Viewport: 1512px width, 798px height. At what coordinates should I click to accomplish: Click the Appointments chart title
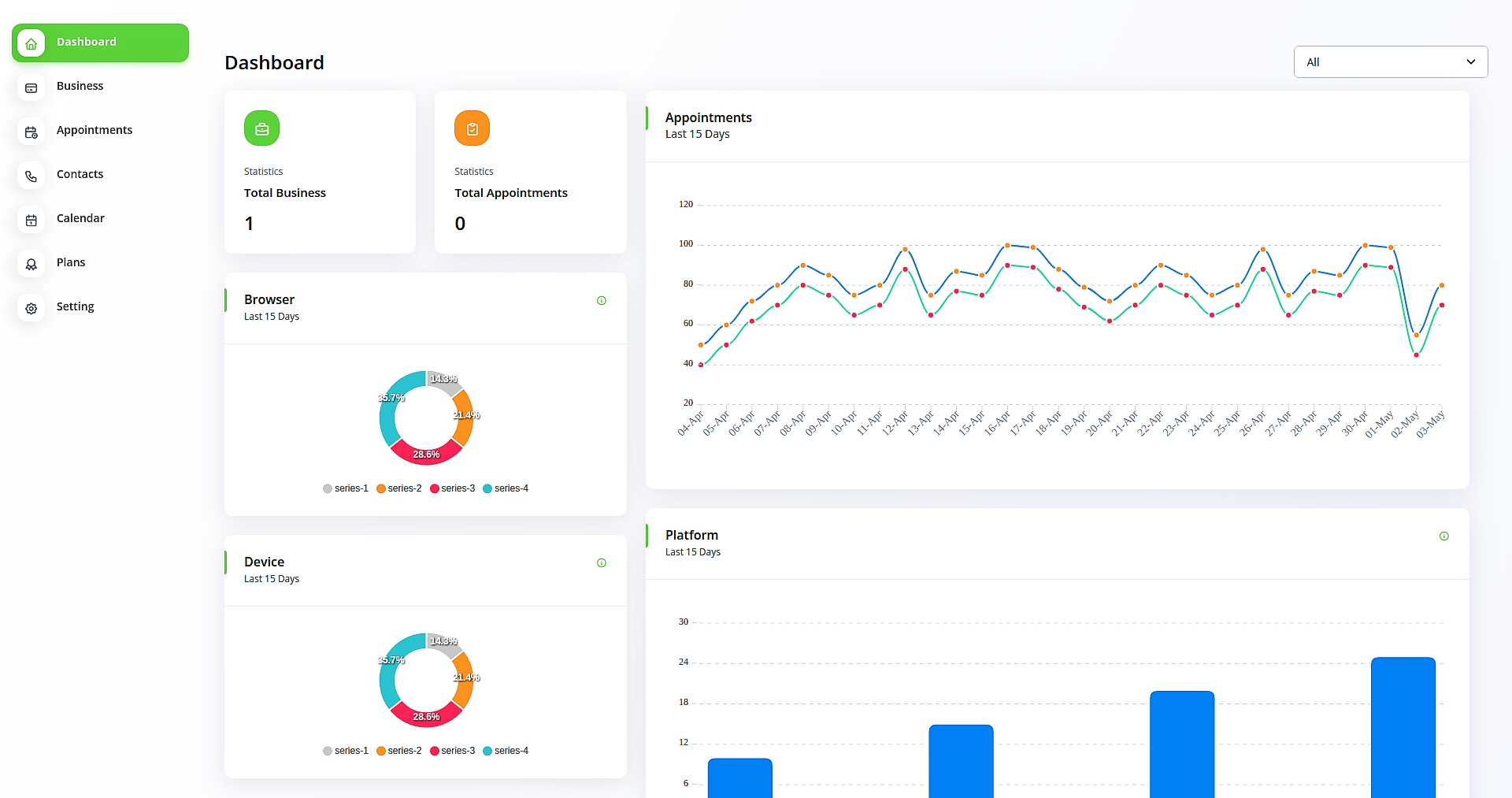tap(709, 117)
